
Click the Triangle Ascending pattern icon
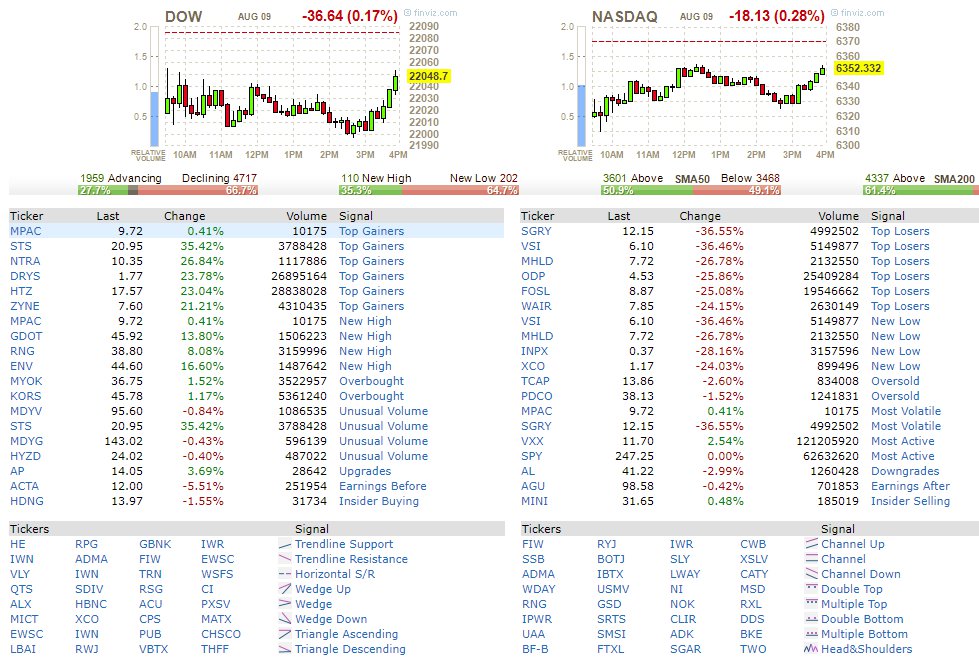(285, 634)
